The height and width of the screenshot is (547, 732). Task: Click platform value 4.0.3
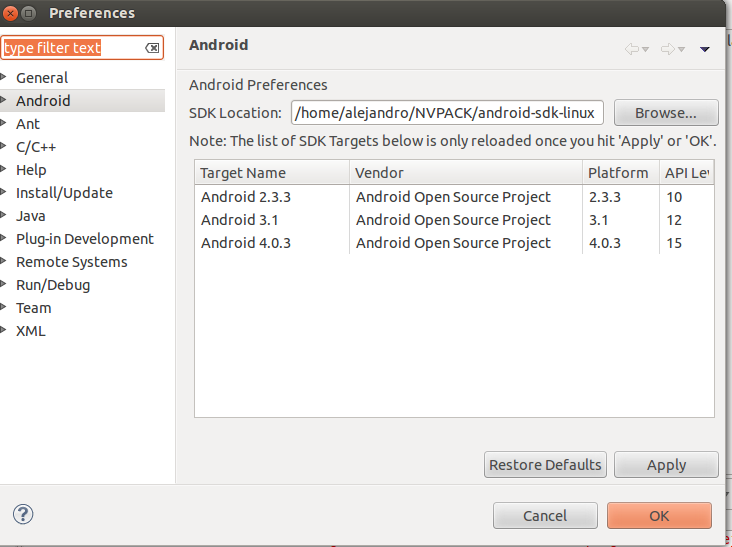605,243
